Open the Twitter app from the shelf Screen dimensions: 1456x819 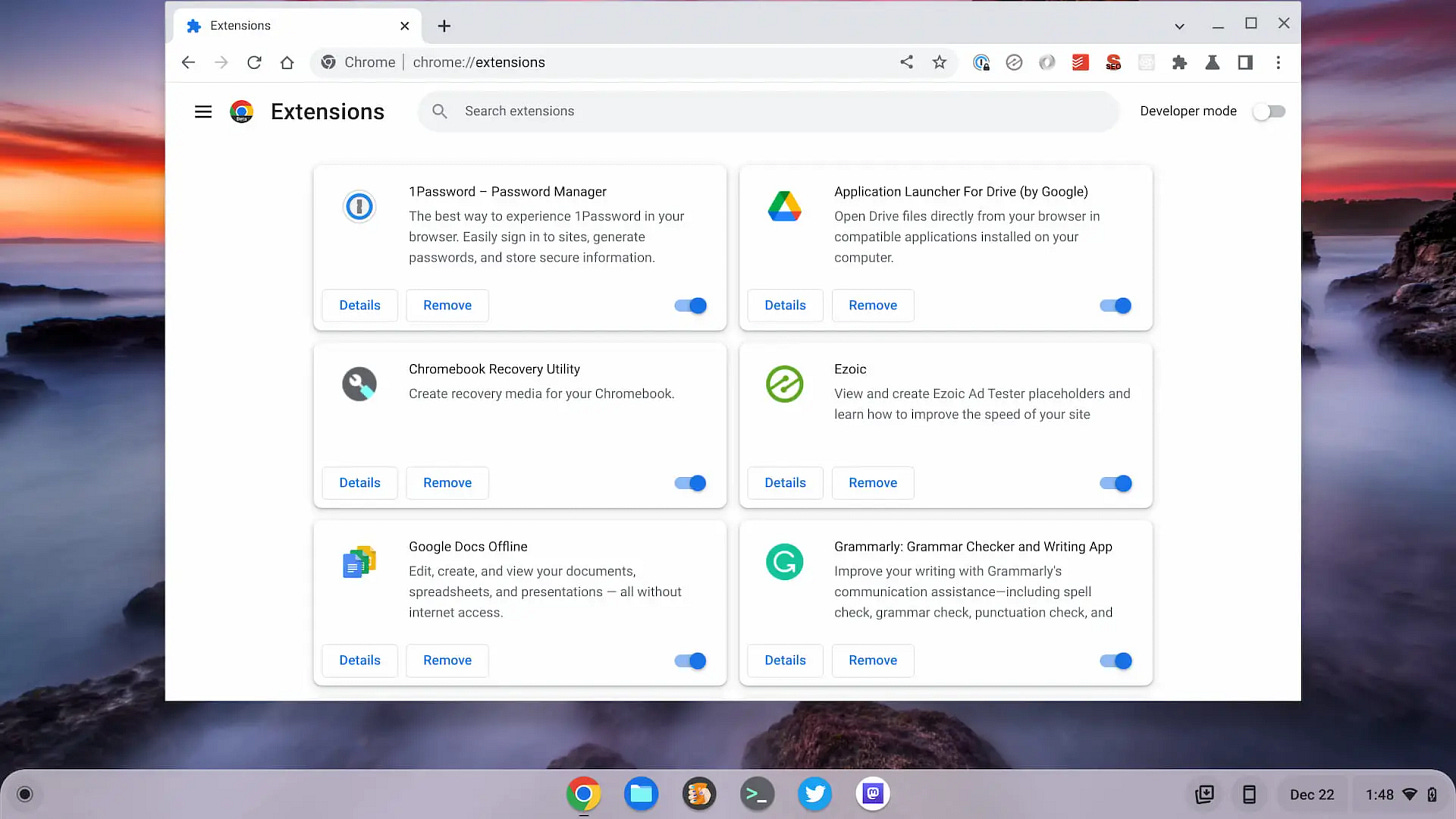(815, 794)
